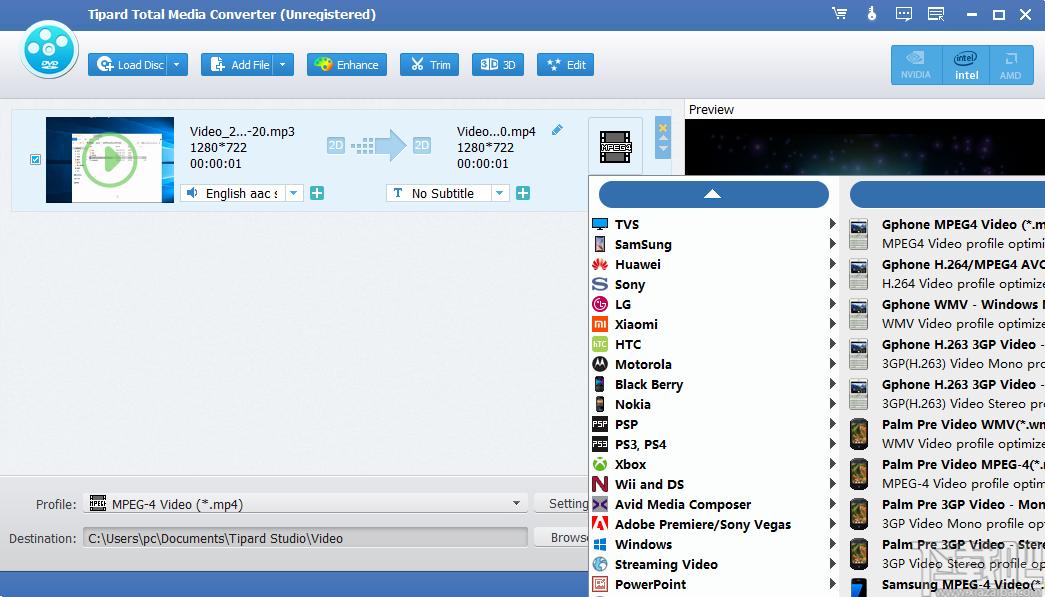Expand the Add File dropdown arrow
The width and height of the screenshot is (1045, 597).
click(x=283, y=65)
